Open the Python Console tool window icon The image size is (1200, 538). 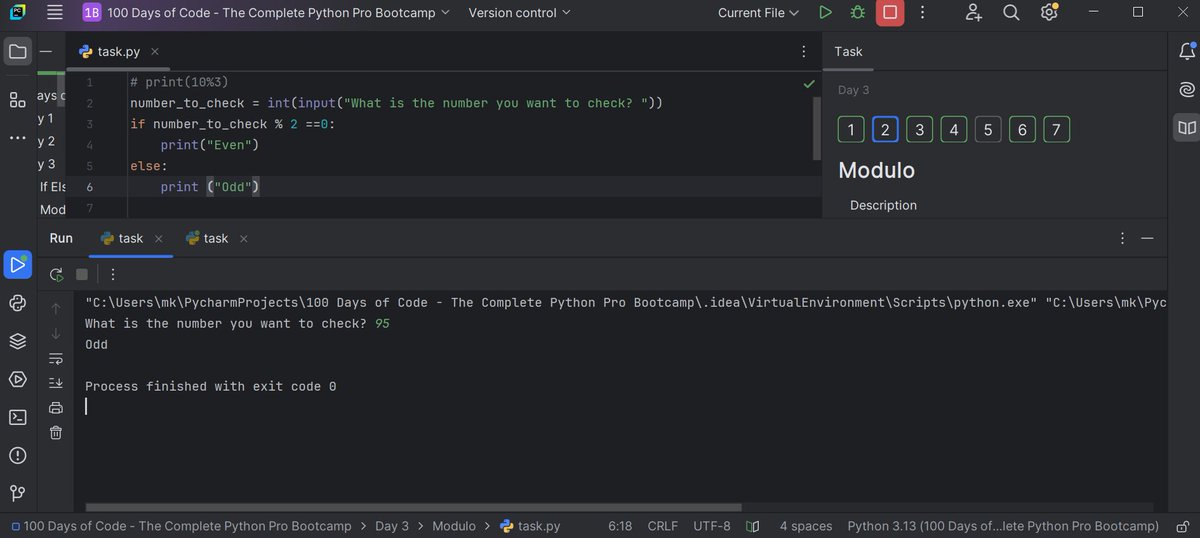[x=17, y=303]
